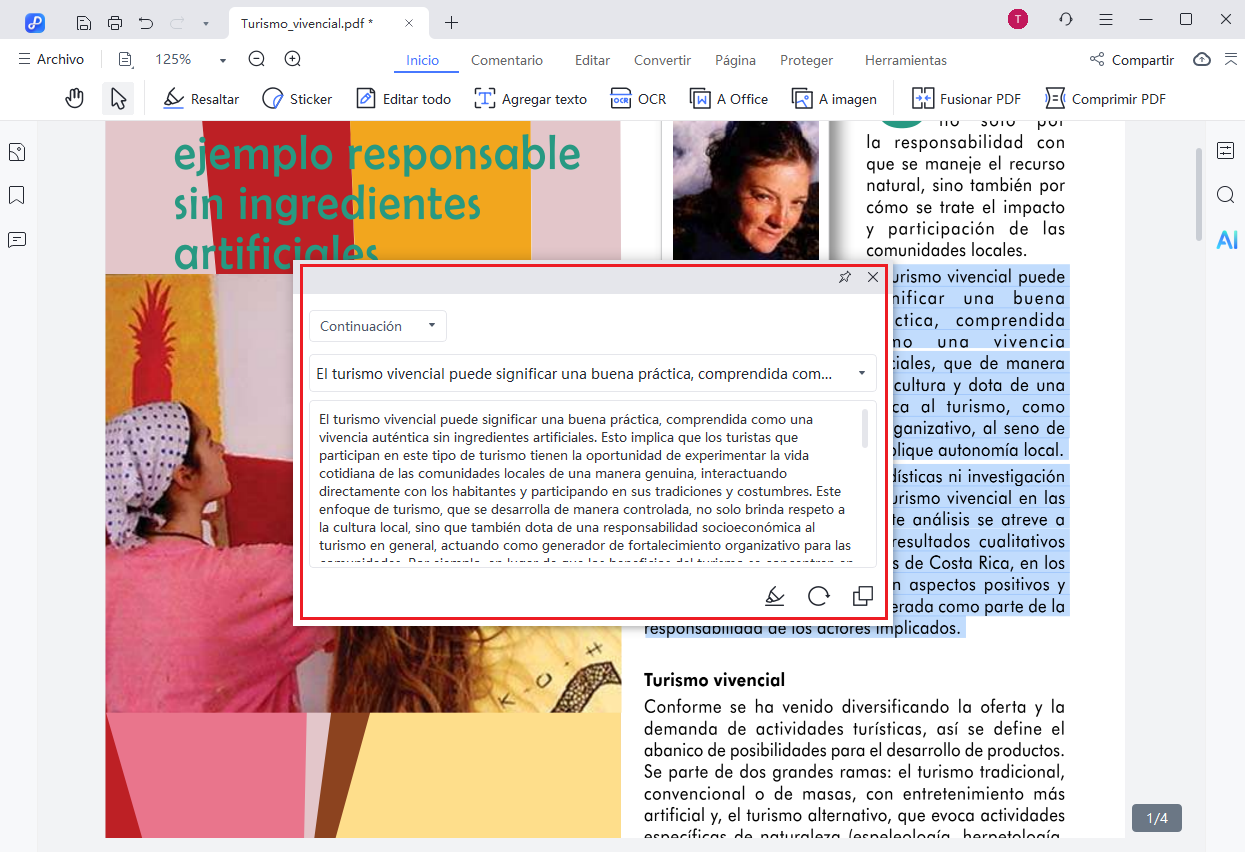
Task: Click the Fusionar PDF button
Action: (x=967, y=99)
